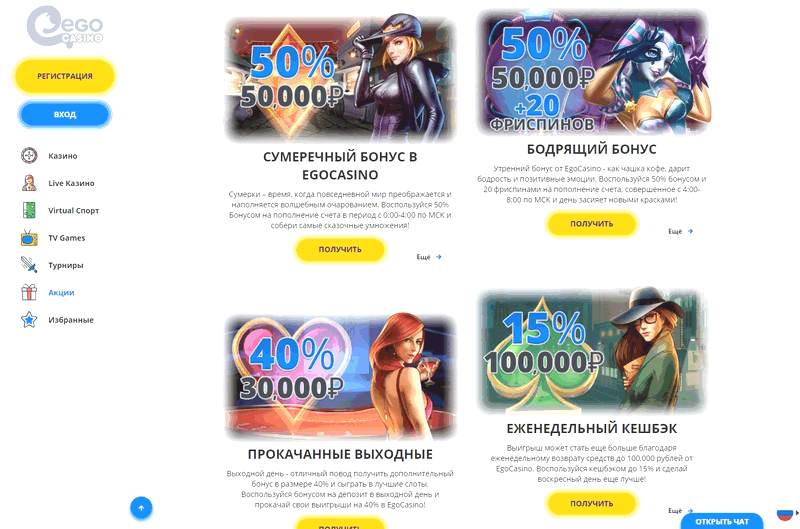Expand Ещё under Сумеречный бонус

(429, 257)
